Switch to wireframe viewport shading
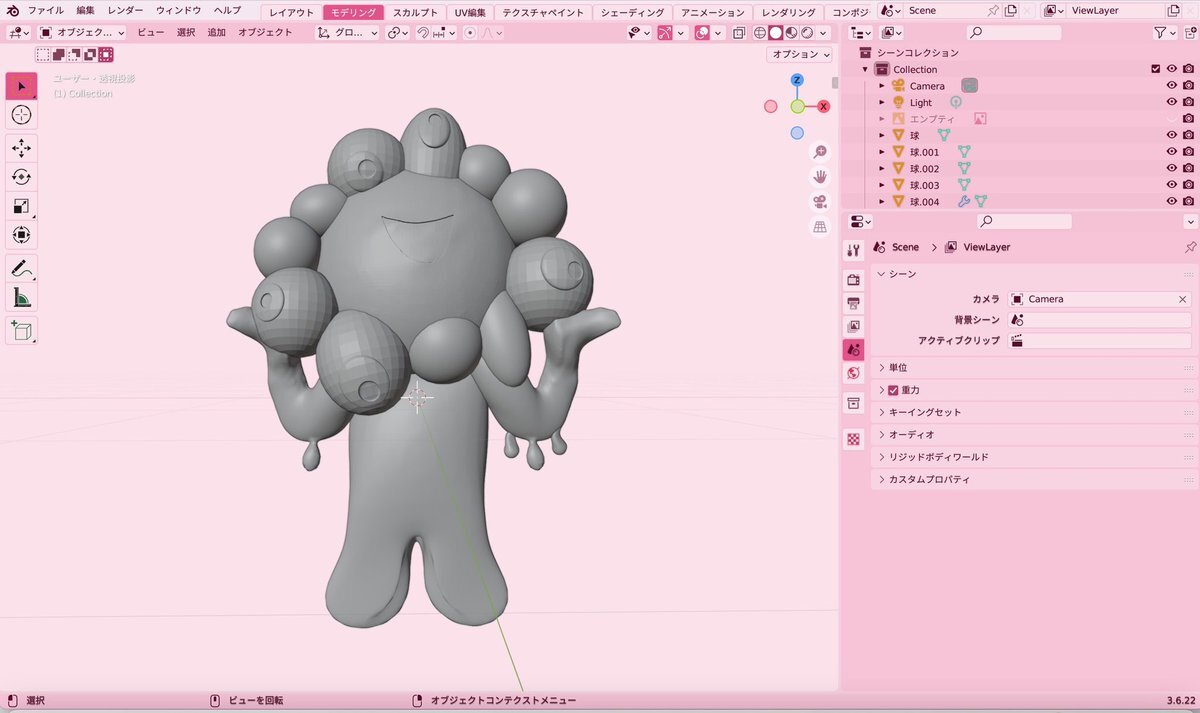 coord(759,33)
